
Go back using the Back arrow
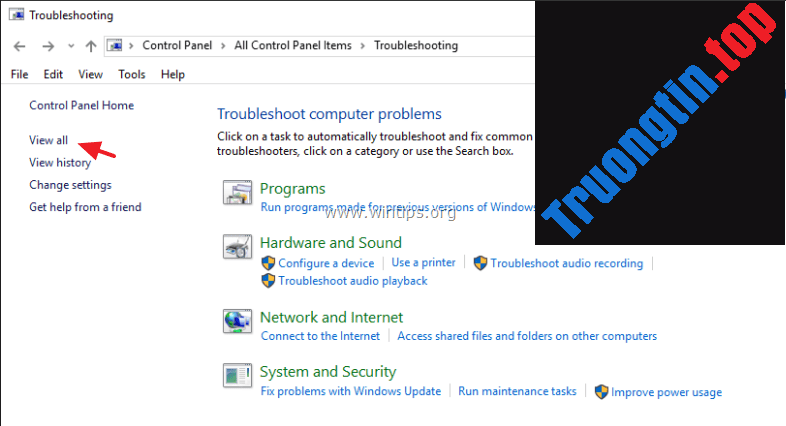(19, 46)
